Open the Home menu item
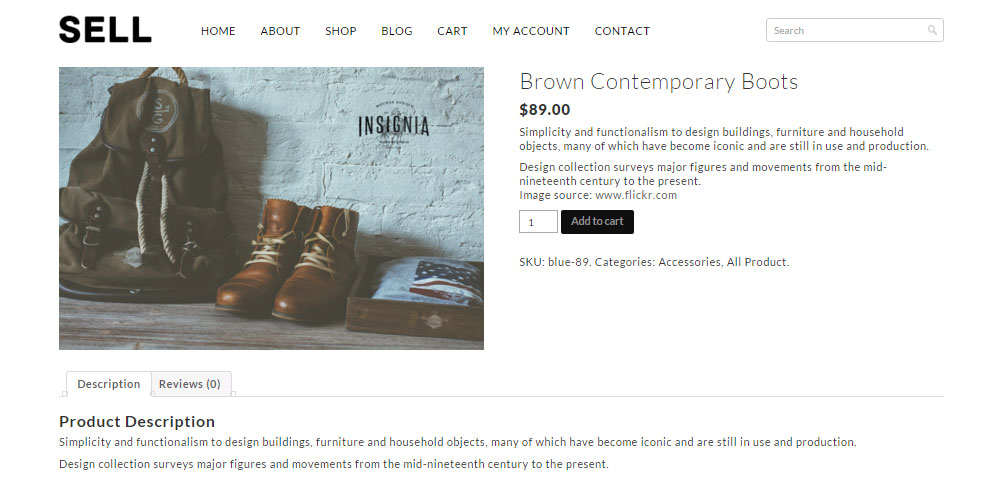The height and width of the screenshot is (499, 1000). [x=218, y=31]
